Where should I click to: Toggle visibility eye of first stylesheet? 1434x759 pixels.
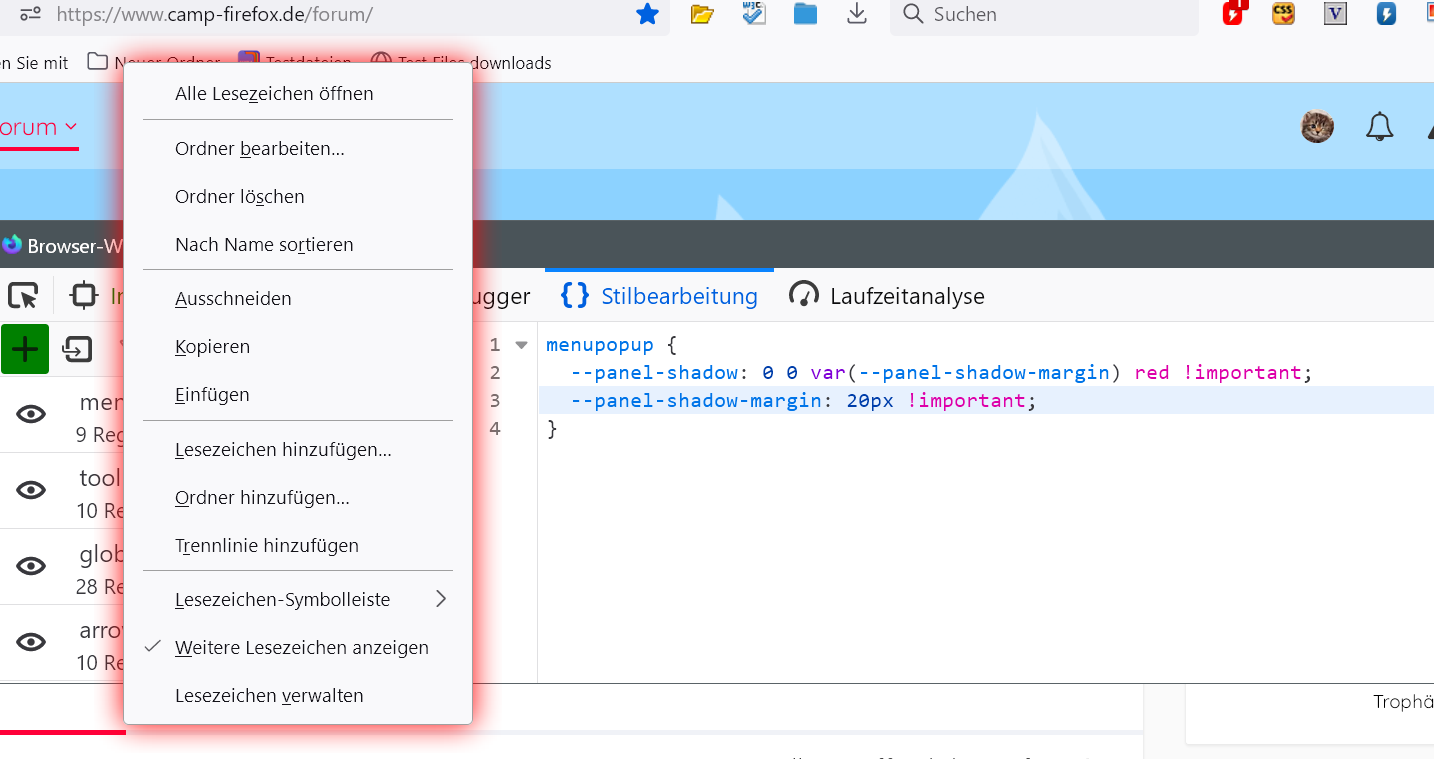(32, 414)
